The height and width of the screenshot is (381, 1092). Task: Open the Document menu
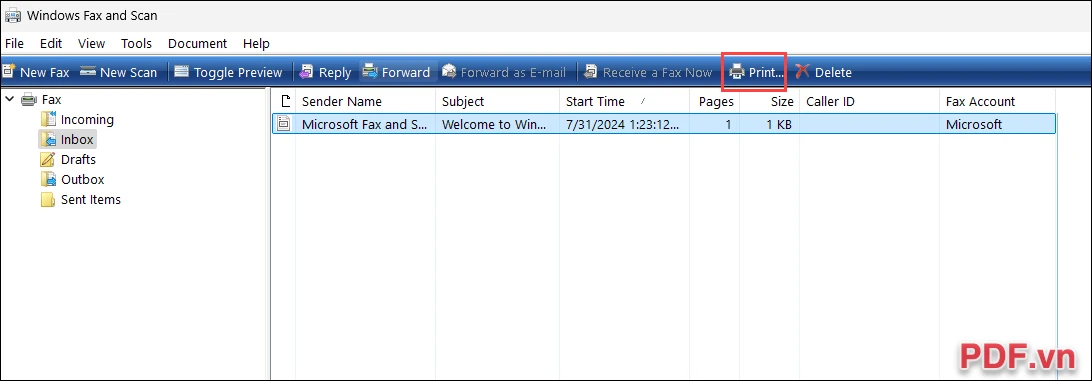click(x=198, y=43)
